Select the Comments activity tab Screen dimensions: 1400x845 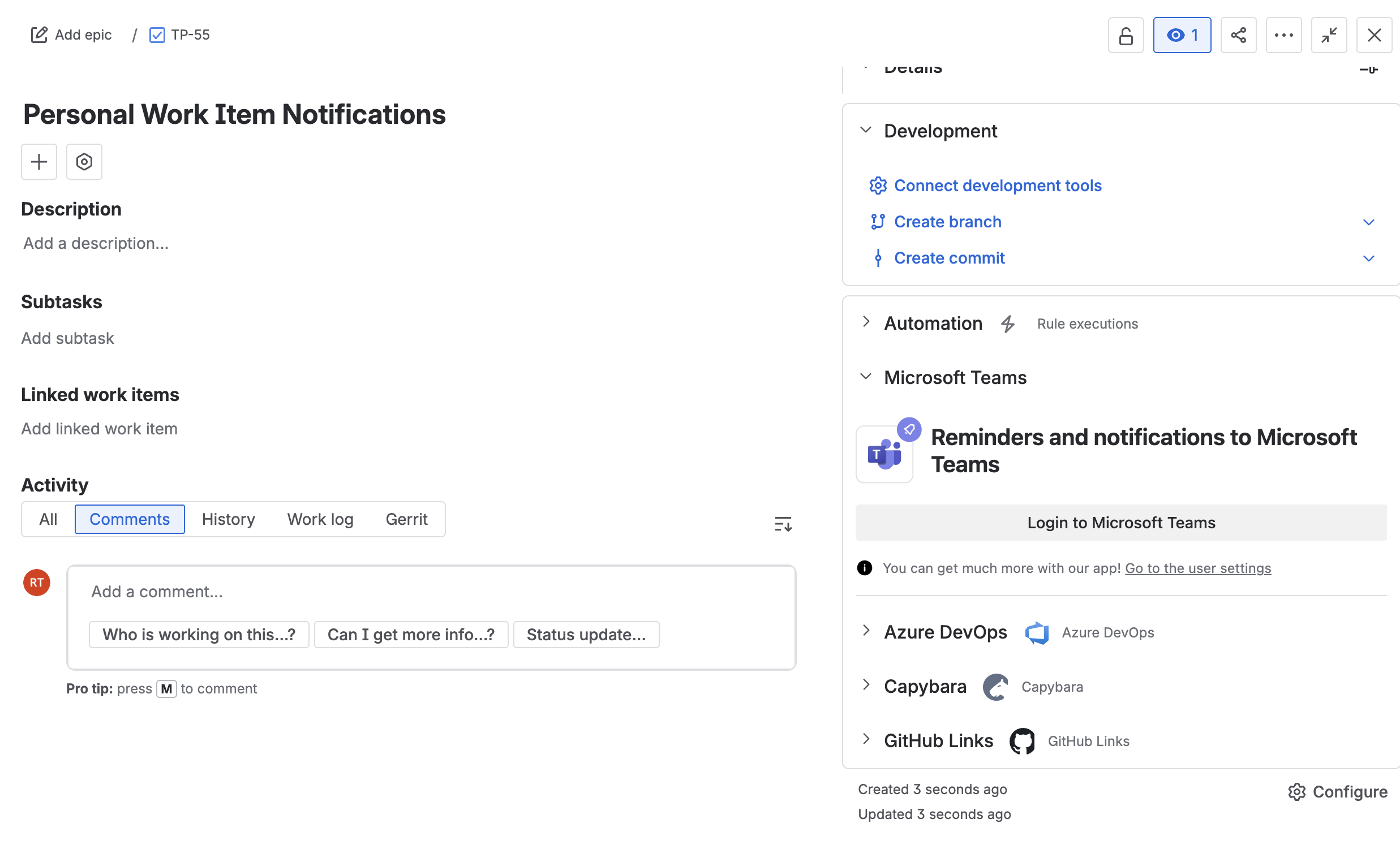click(x=130, y=519)
